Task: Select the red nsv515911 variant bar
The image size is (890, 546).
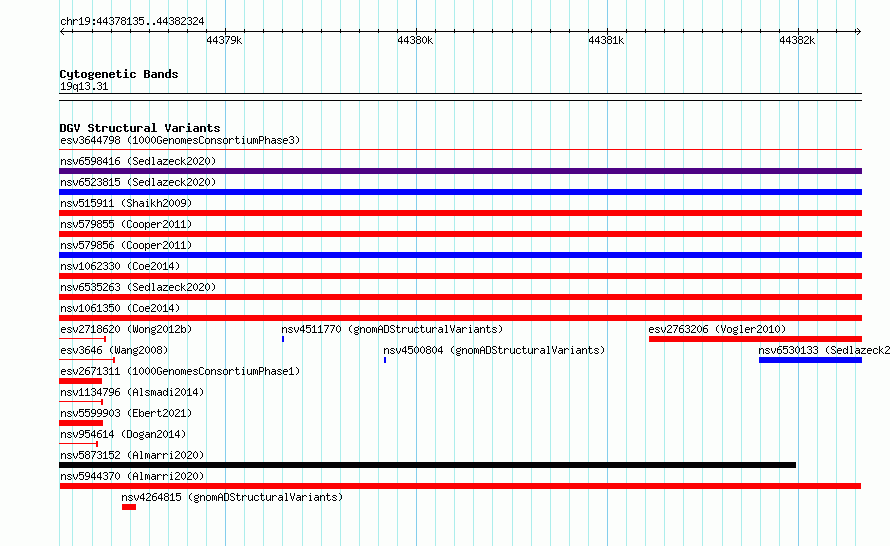Action: point(460,213)
